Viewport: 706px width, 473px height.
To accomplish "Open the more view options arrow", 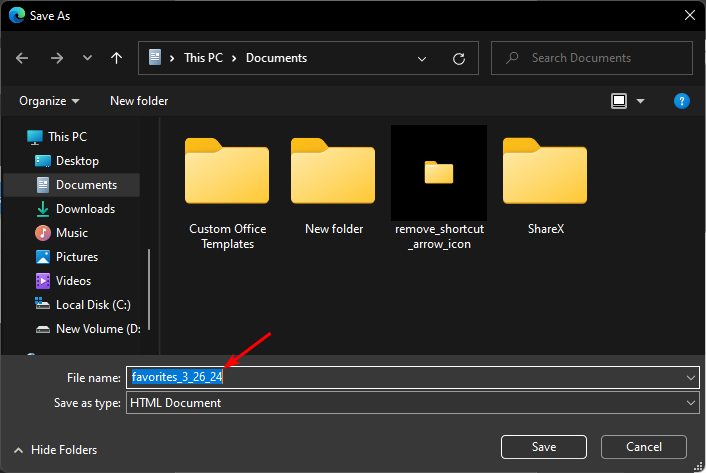I will pos(640,101).
